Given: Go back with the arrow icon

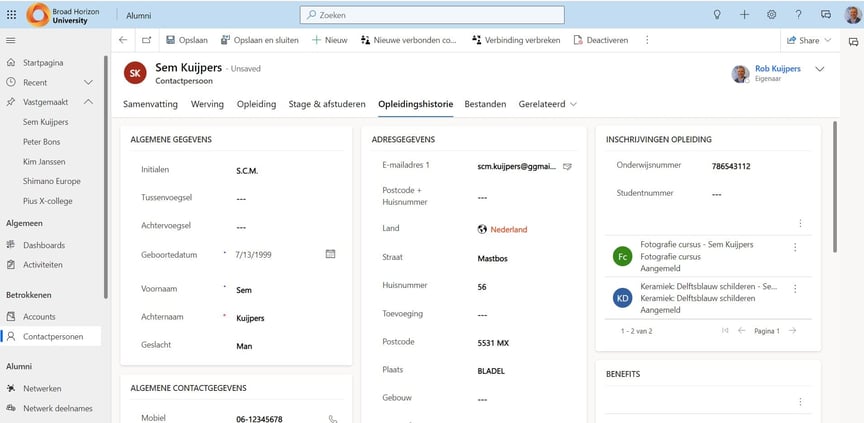Looking at the screenshot, I should 123,40.
